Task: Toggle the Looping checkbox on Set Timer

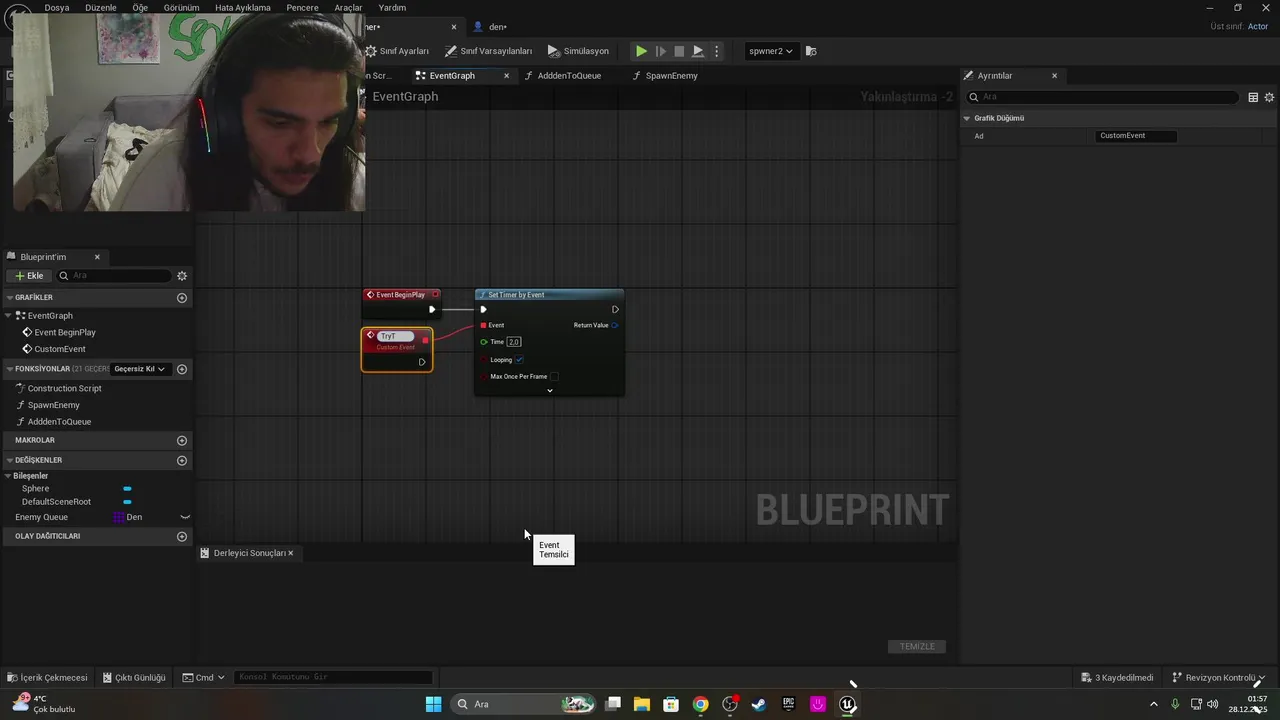Action: click(x=520, y=360)
